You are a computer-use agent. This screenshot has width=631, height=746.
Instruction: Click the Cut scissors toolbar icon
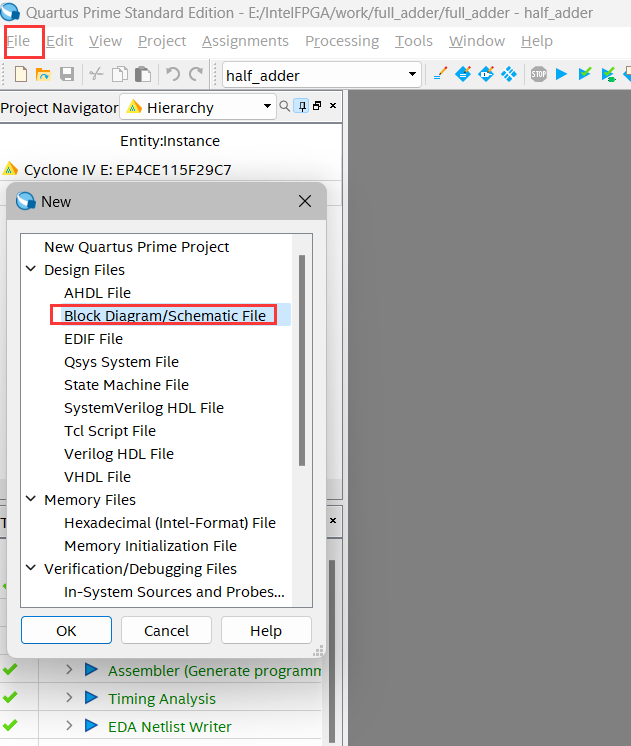pyautogui.click(x=96, y=74)
